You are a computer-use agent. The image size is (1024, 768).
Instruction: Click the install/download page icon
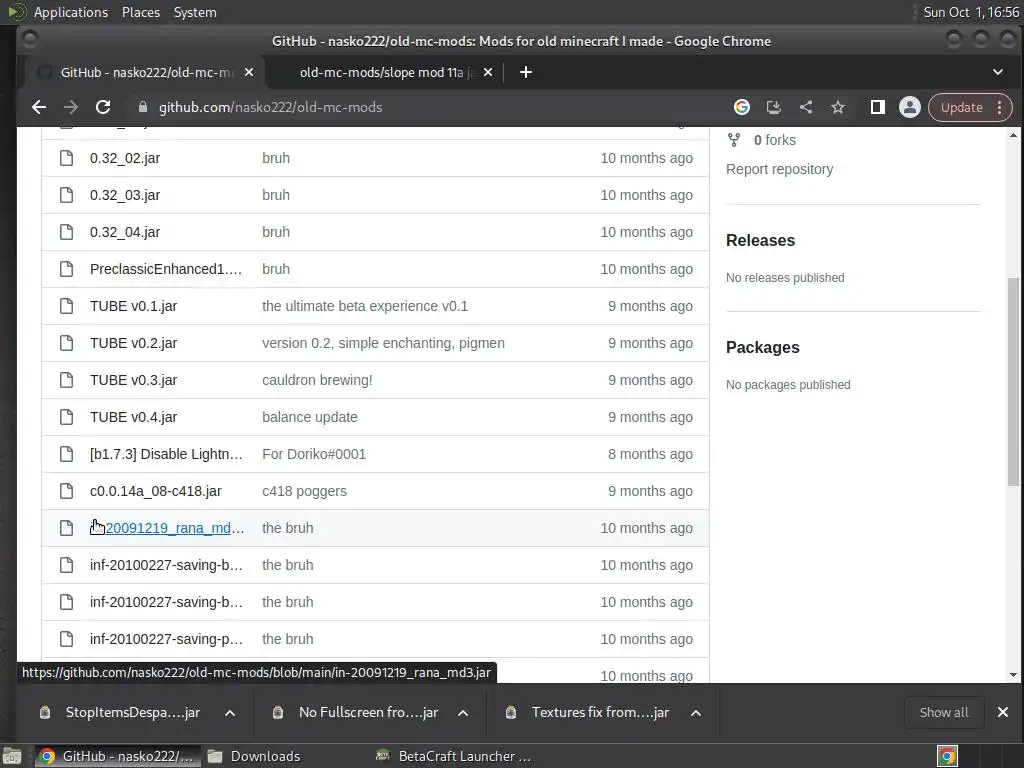coord(774,108)
